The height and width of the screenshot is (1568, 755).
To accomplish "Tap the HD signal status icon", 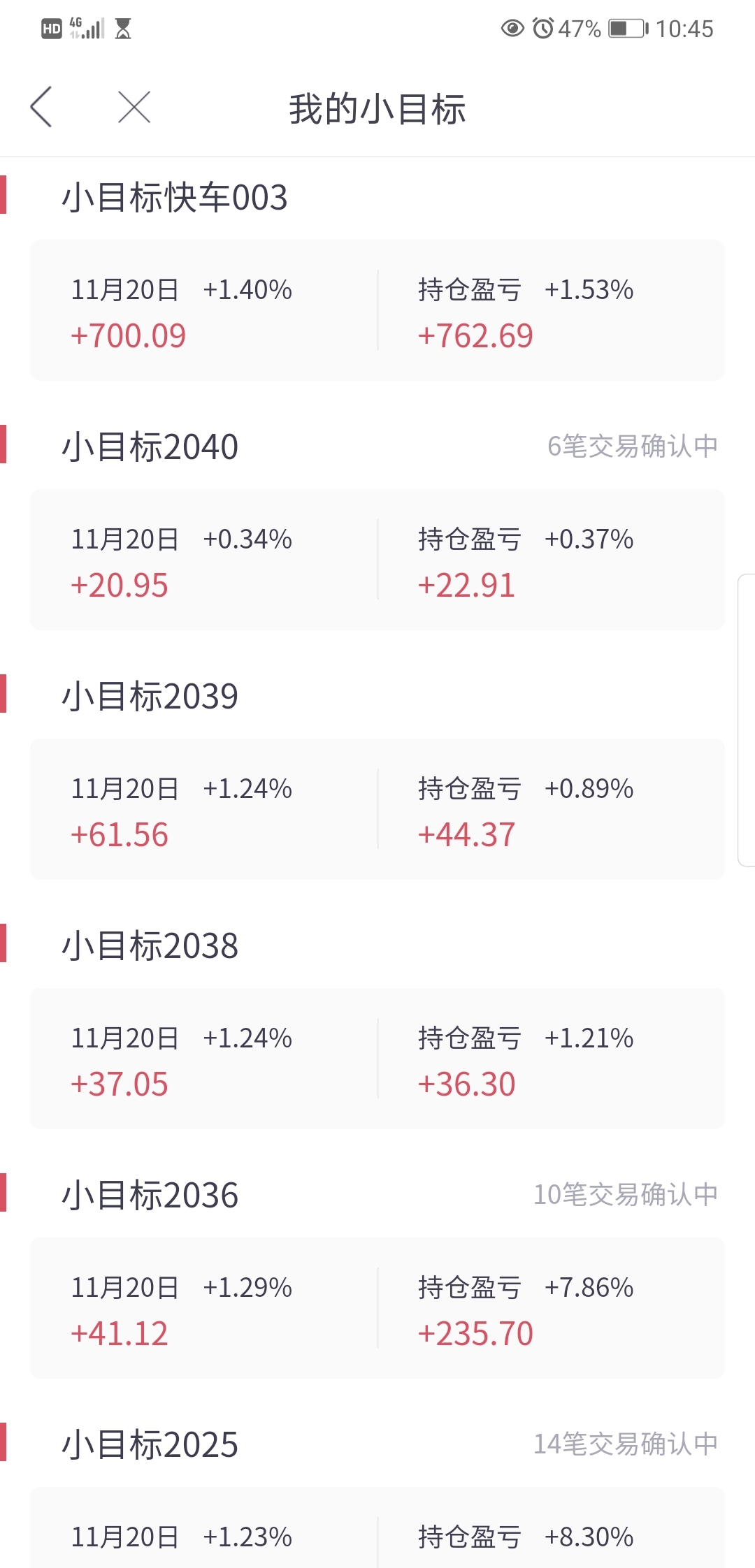I will pos(52,29).
